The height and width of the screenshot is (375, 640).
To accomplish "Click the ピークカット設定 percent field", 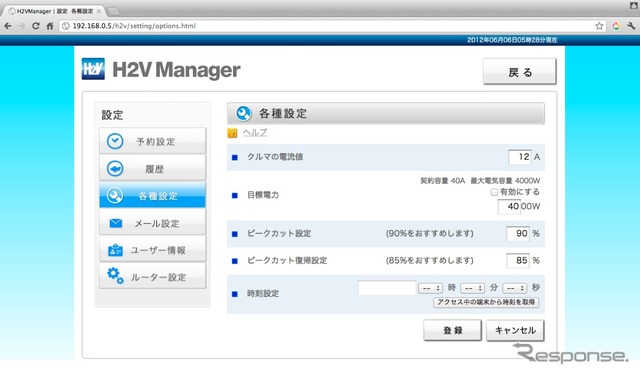I will click(x=518, y=233).
